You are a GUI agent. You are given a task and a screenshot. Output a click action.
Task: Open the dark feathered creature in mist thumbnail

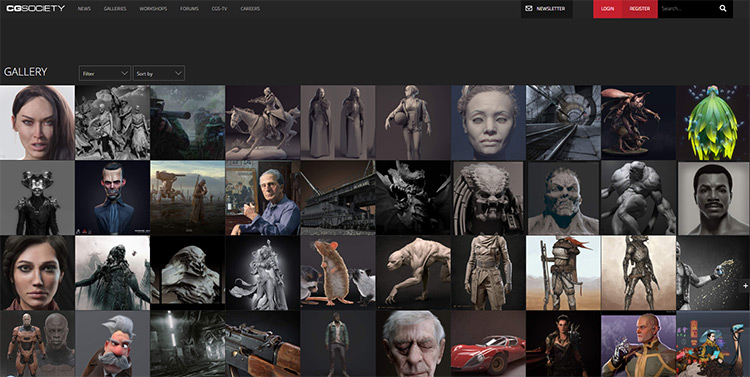[112, 273]
